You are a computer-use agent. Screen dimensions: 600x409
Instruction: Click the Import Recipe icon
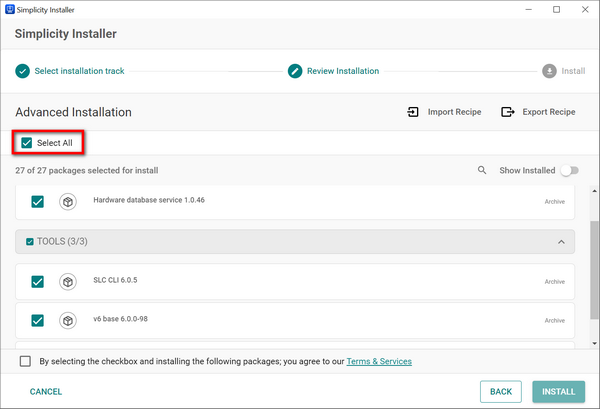click(413, 112)
